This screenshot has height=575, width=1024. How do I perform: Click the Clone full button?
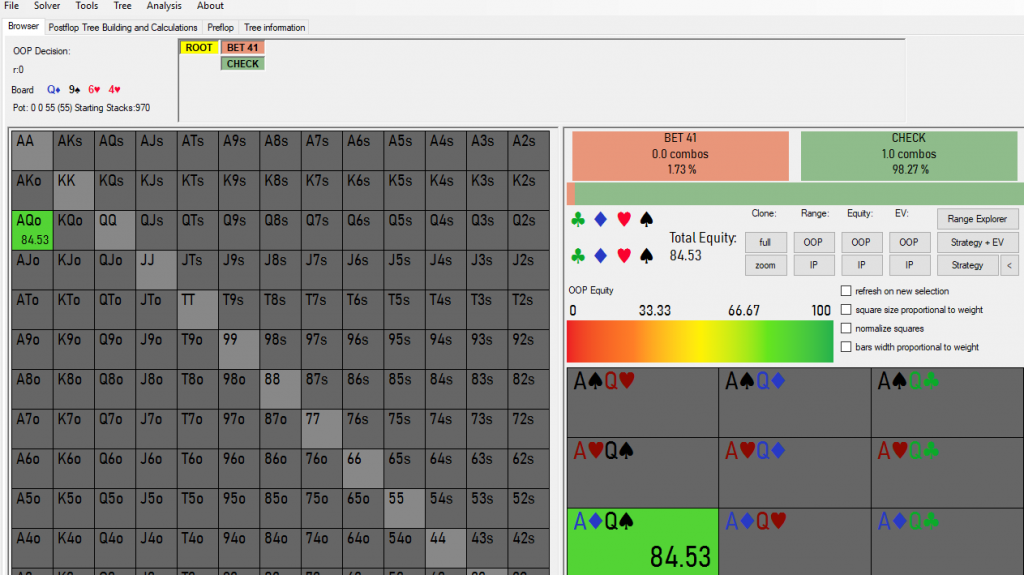765,242
